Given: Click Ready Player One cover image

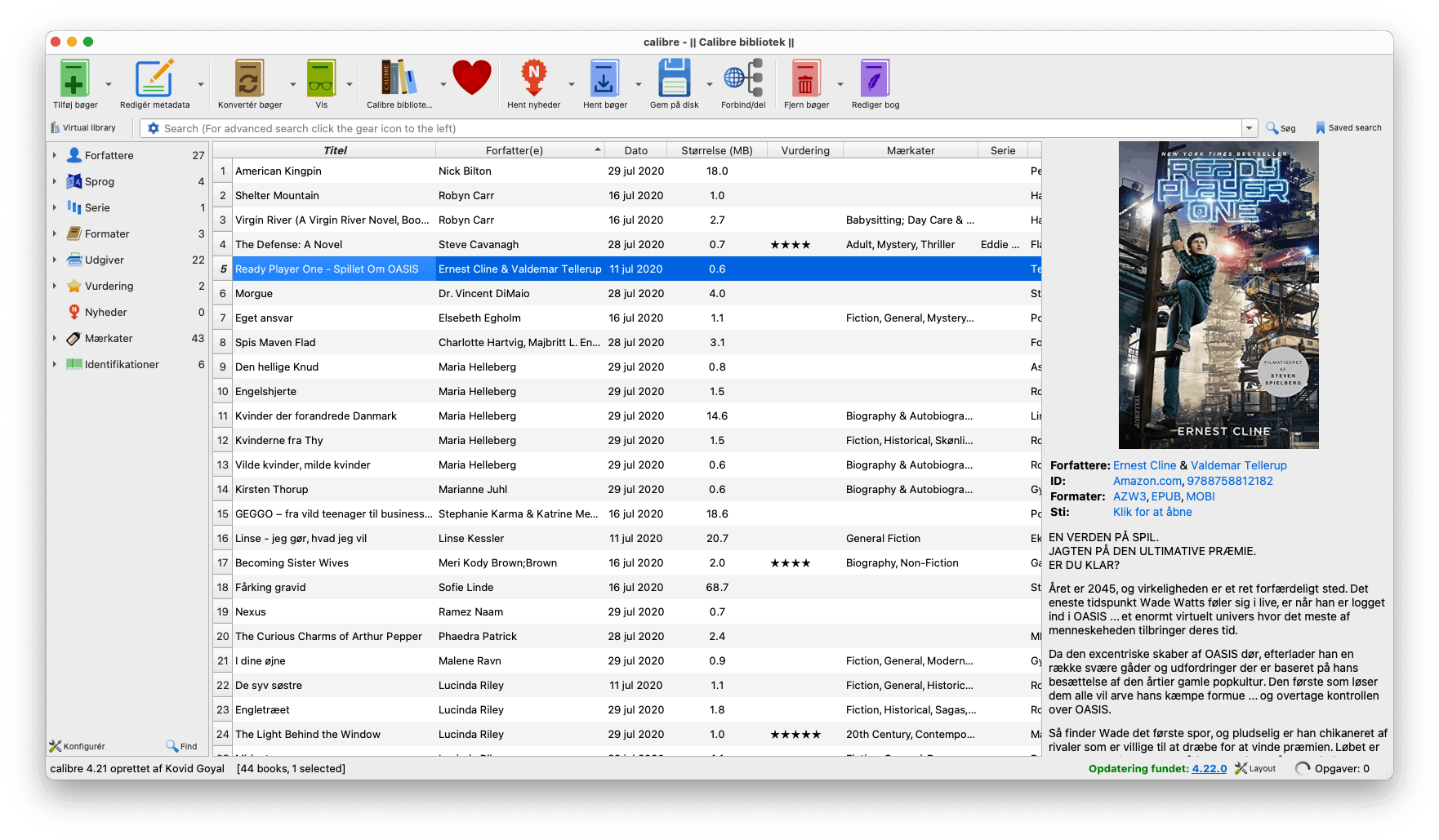Looking at the screenshot, I should point(1218,295).
